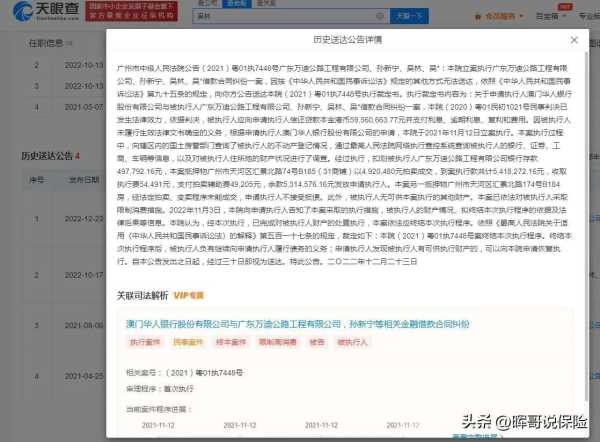The height and width of the screenshot is (442, 600).
Task: Click the 执行案件 tag
Action: click(x=145, y=342)
